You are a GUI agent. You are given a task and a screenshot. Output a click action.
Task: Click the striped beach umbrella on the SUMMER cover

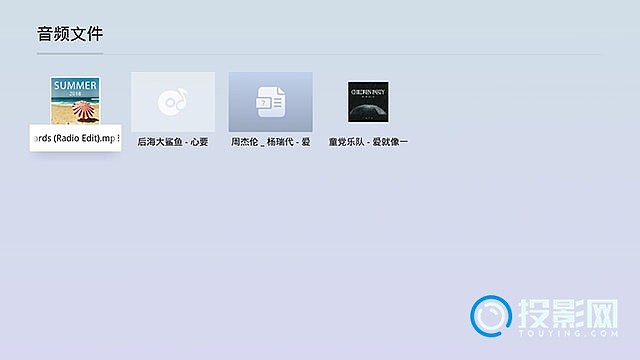click(x=85, y=111)
